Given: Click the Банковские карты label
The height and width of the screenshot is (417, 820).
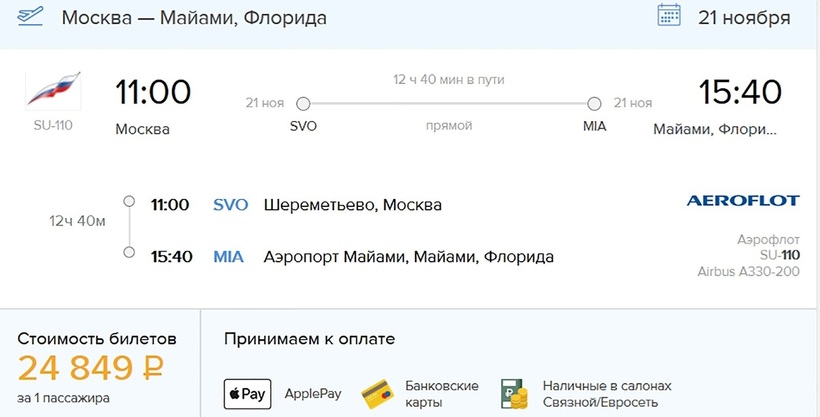Looking at the screenshot, I should [x=441, y=393].
